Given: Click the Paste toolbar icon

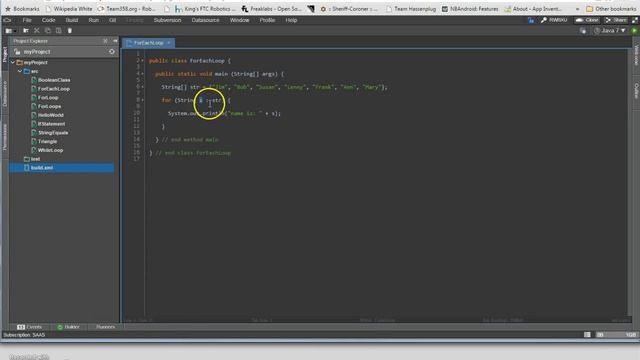Looking at the screenshot, I should click(x=59, y=31).
